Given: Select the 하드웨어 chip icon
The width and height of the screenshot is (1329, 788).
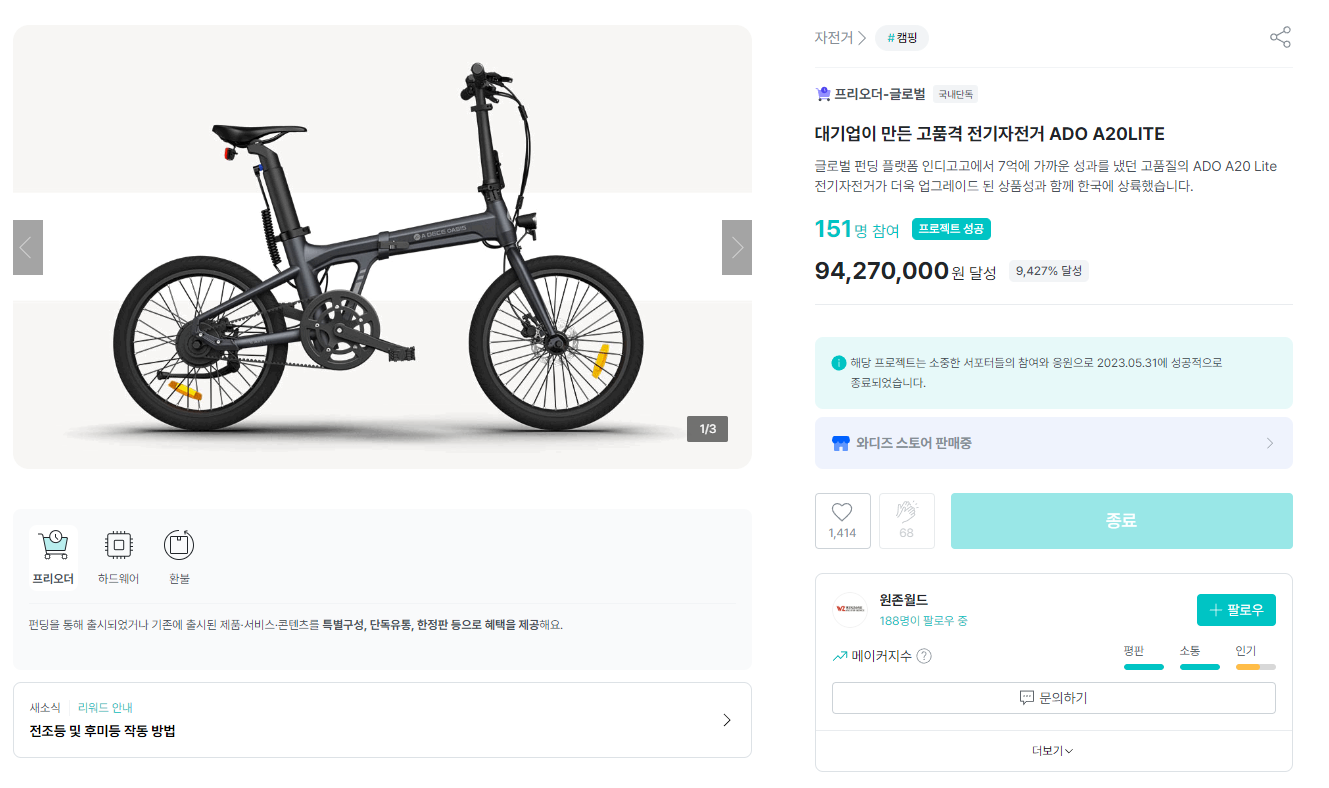Looking at the screenshot, I should coord(119,545).
